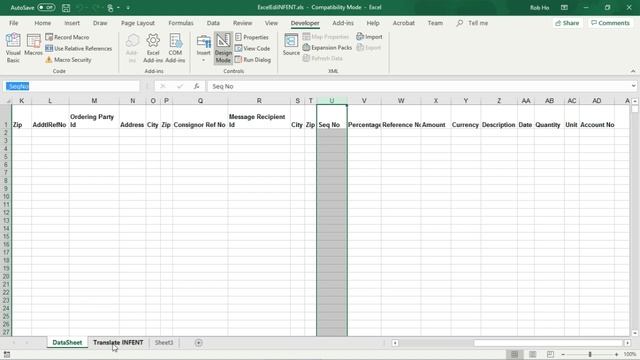This screenshot has width=640, height=360.
Task: Click the Insert Function fx icon
Action: click(x=196, y=86)
